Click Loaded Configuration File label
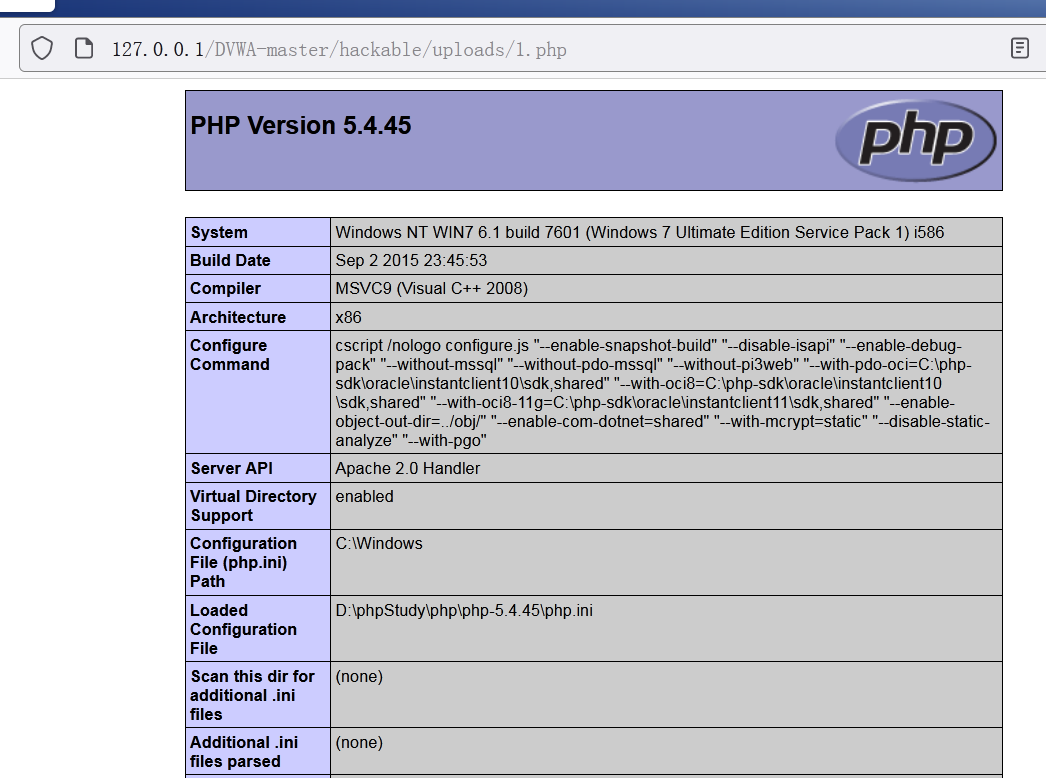 (x=243, y=629)
